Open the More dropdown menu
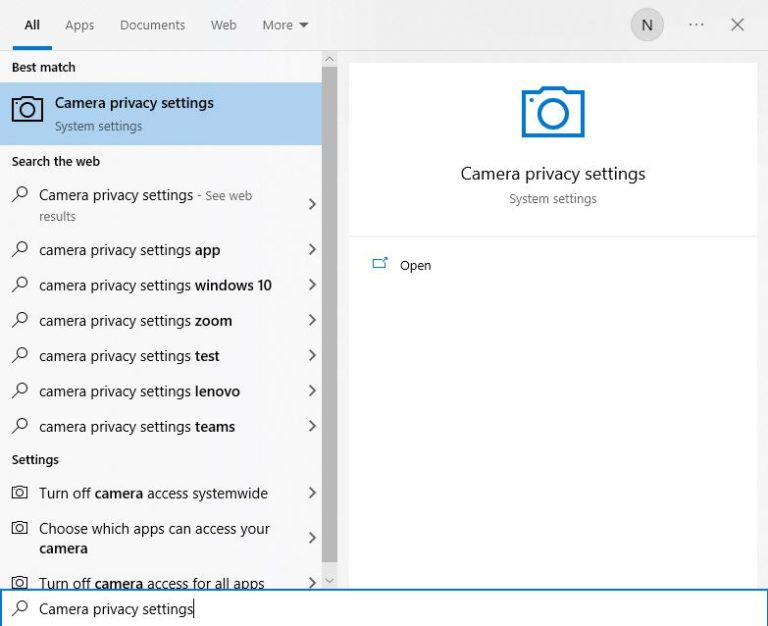The height and width of the screenshot is (626, 768). coord(285,25)
